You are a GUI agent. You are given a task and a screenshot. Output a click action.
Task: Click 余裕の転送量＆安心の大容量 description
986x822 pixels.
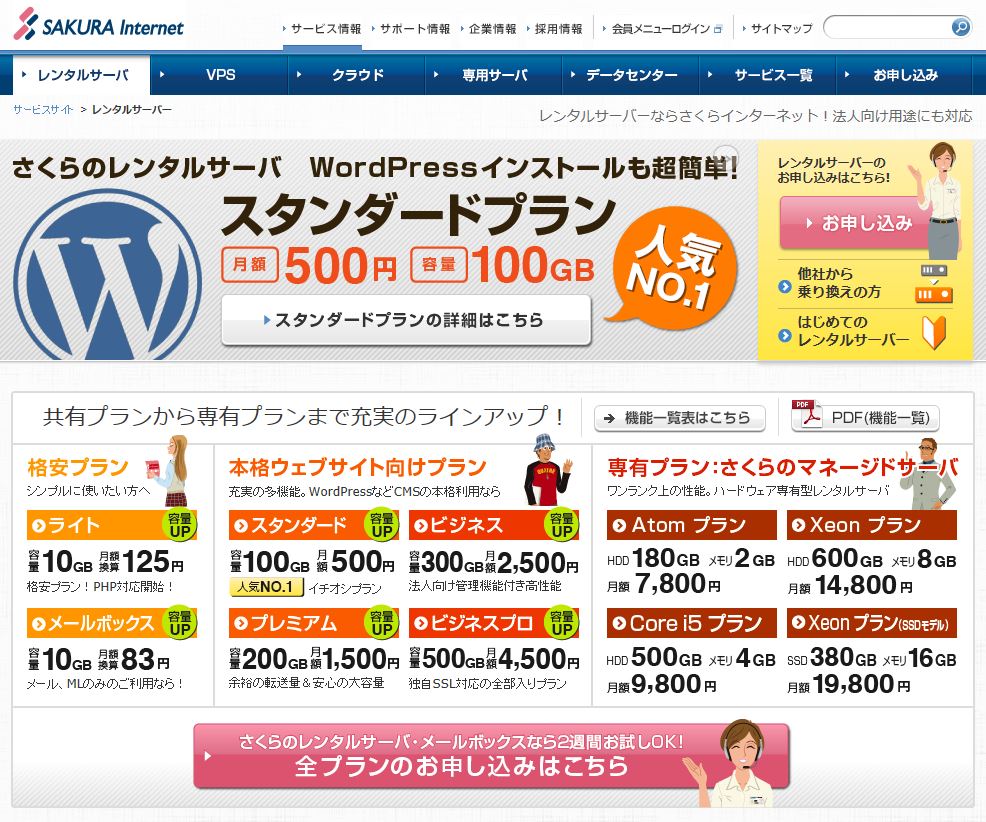tap(306, 683)
